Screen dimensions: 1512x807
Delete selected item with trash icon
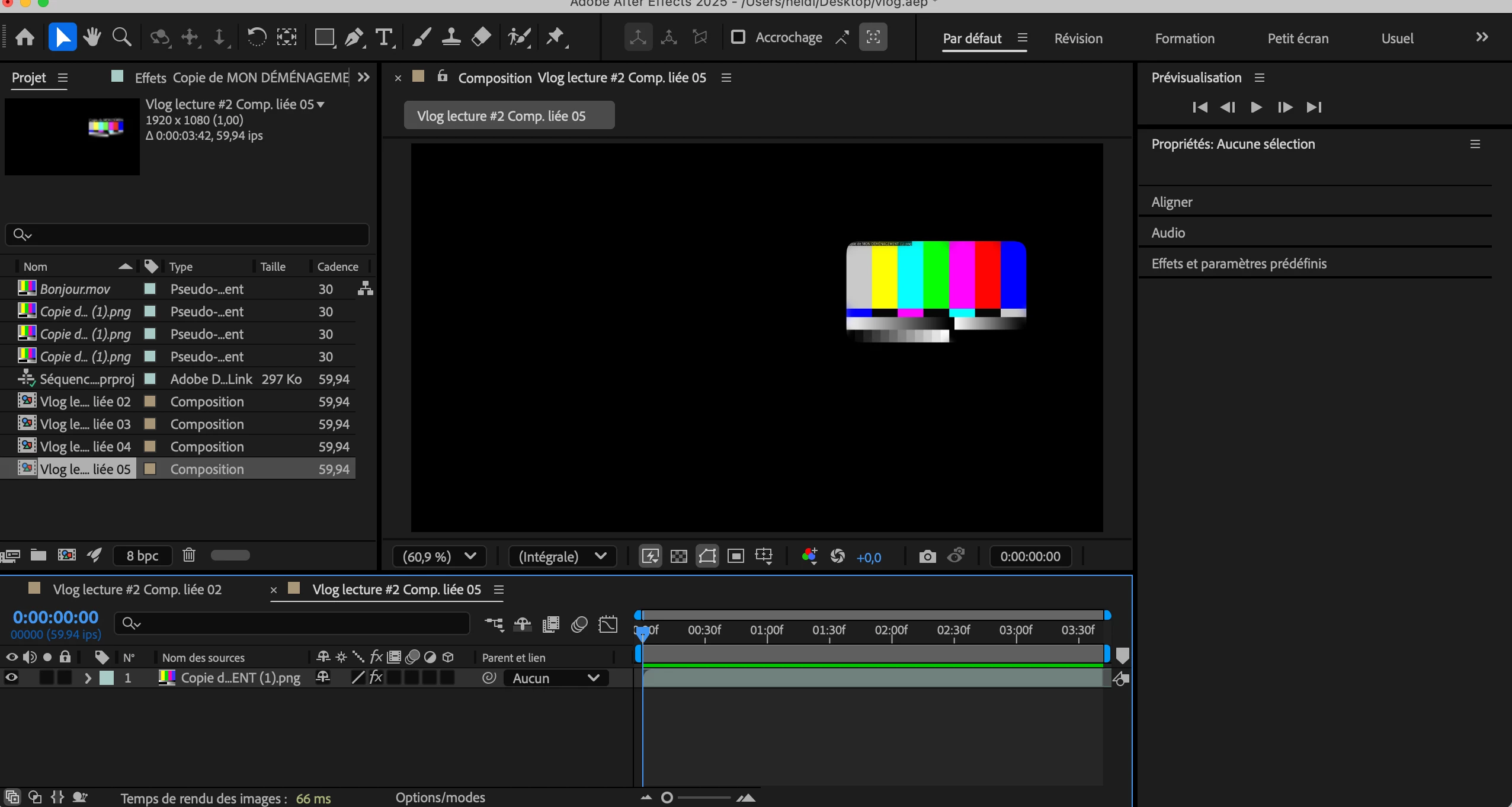(x=188, y=555)
